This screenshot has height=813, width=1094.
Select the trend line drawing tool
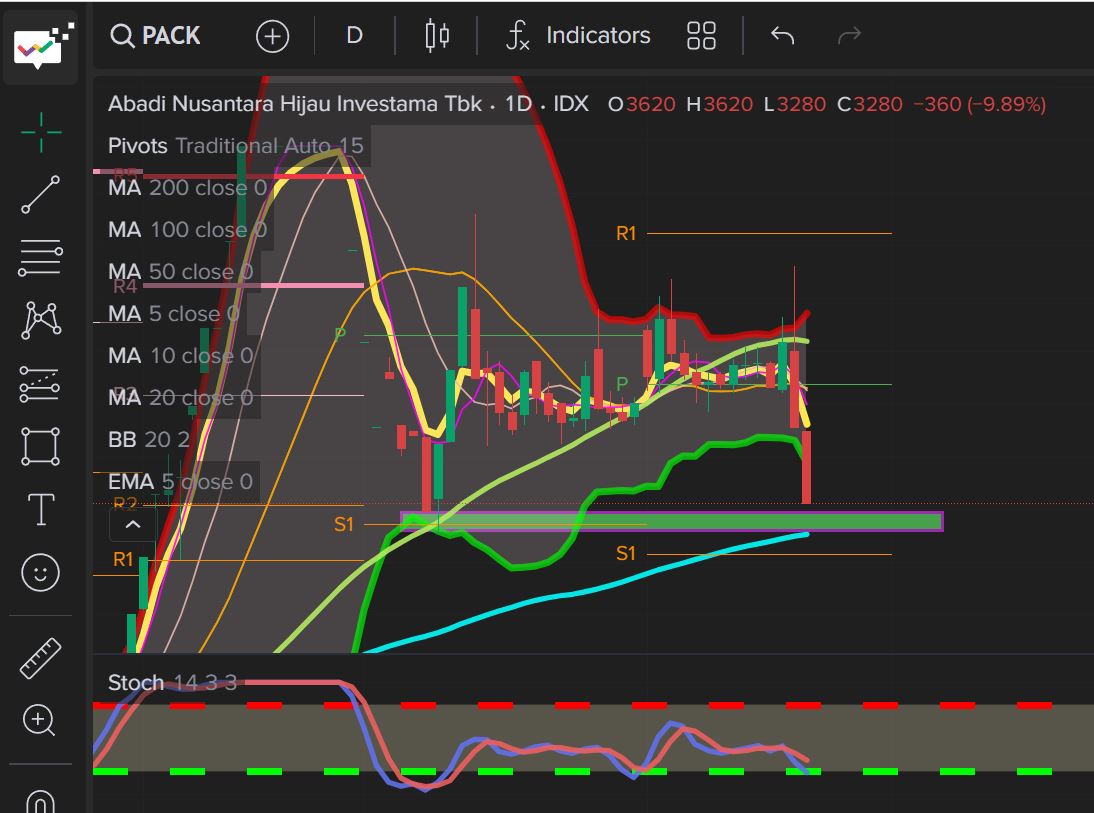click(40, 194)
